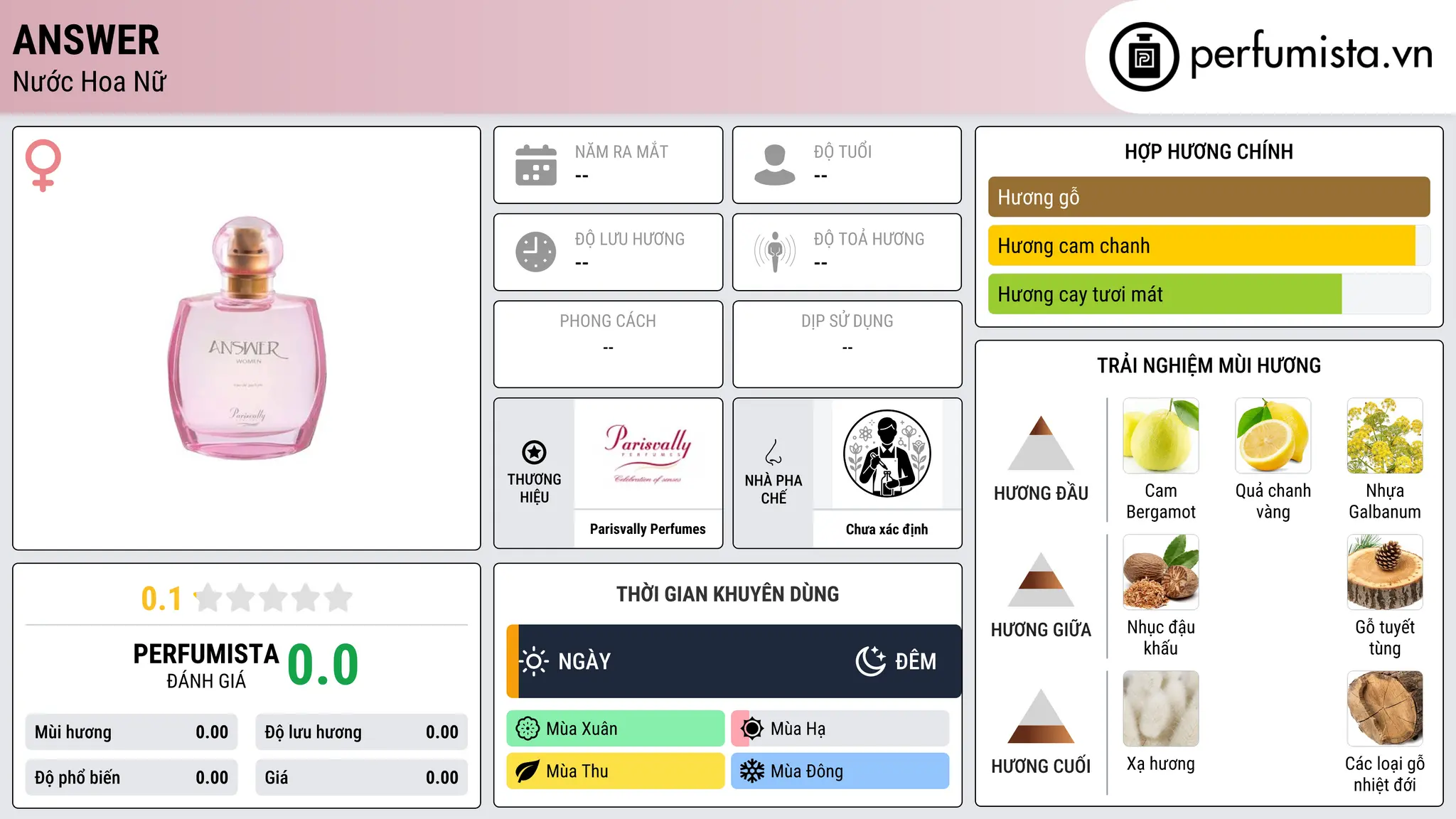The height and width of the screenshot is (819, 1456).
Task: Click the top notes pyramid icon
Action: (x=1041, y=443)
